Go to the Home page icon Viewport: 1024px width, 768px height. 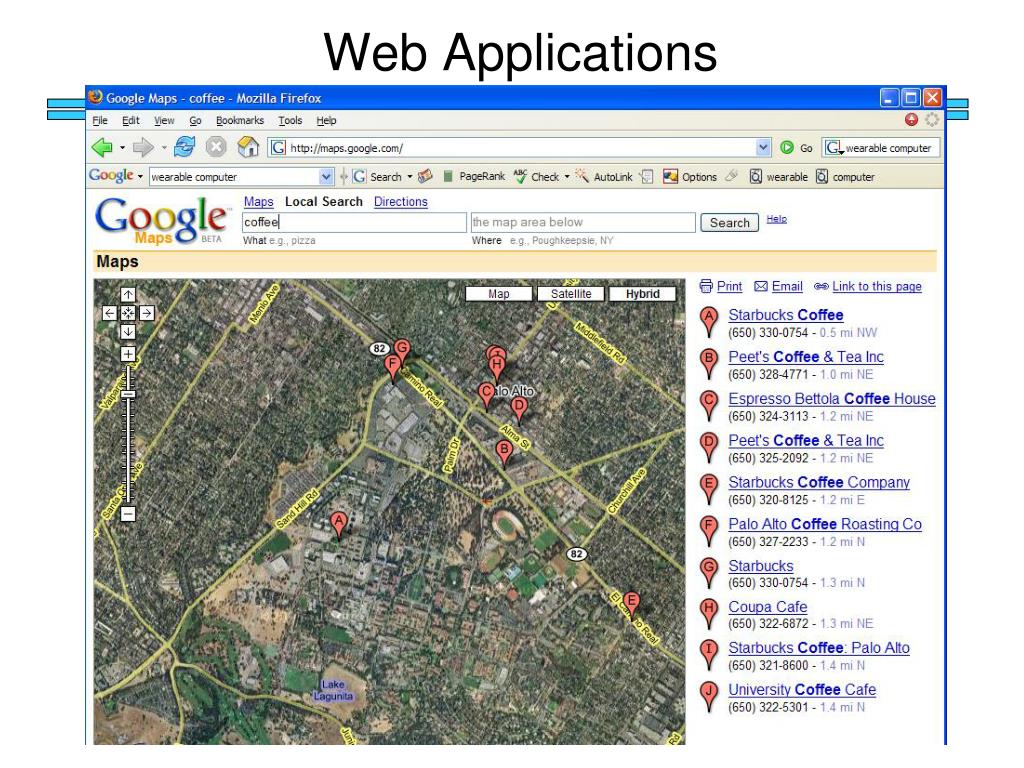[x=248, y=147]
